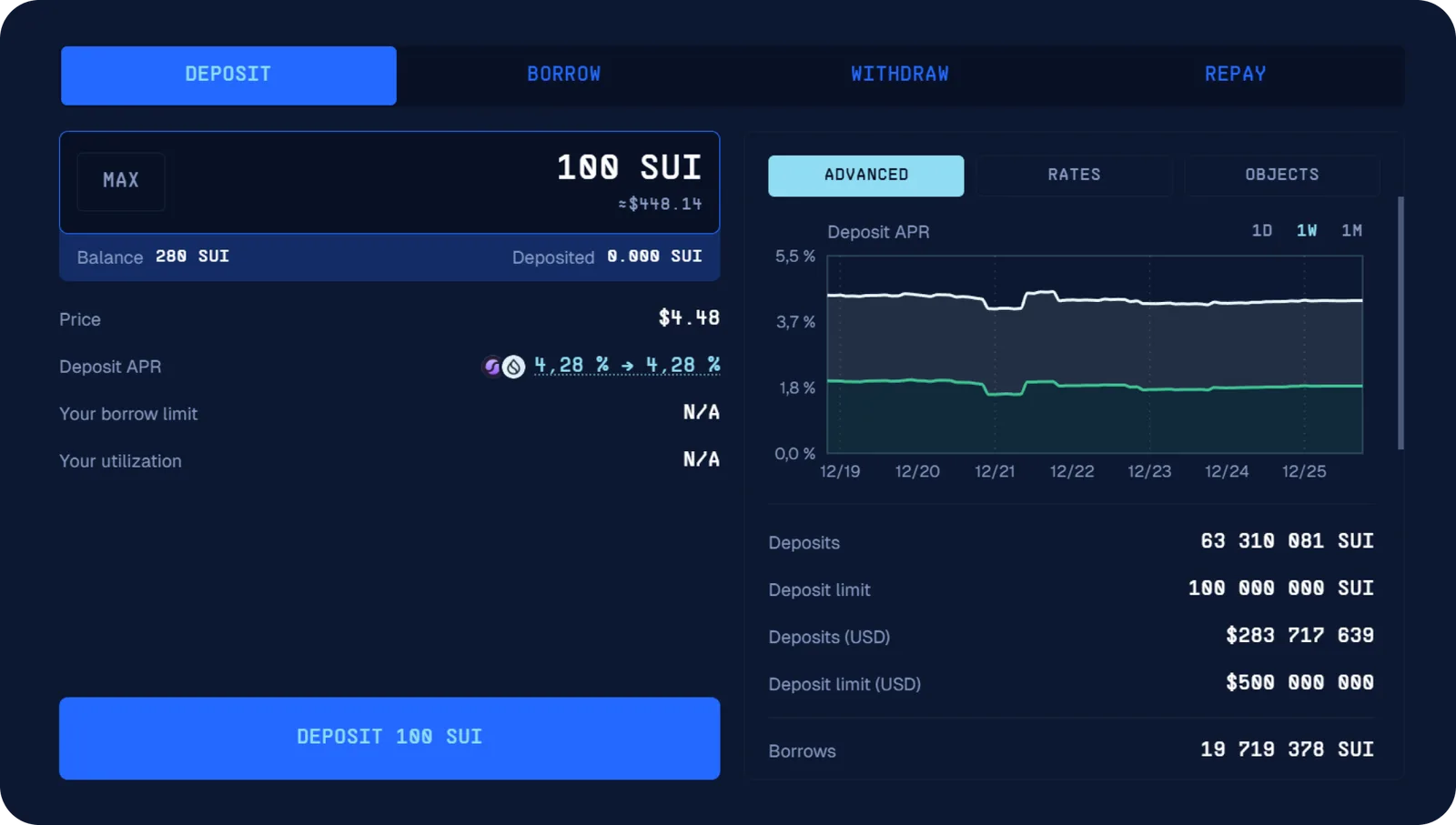Go to the Repay tab
The width and height of the screenshot is (1456, 825).
(x=1236, y=75)
